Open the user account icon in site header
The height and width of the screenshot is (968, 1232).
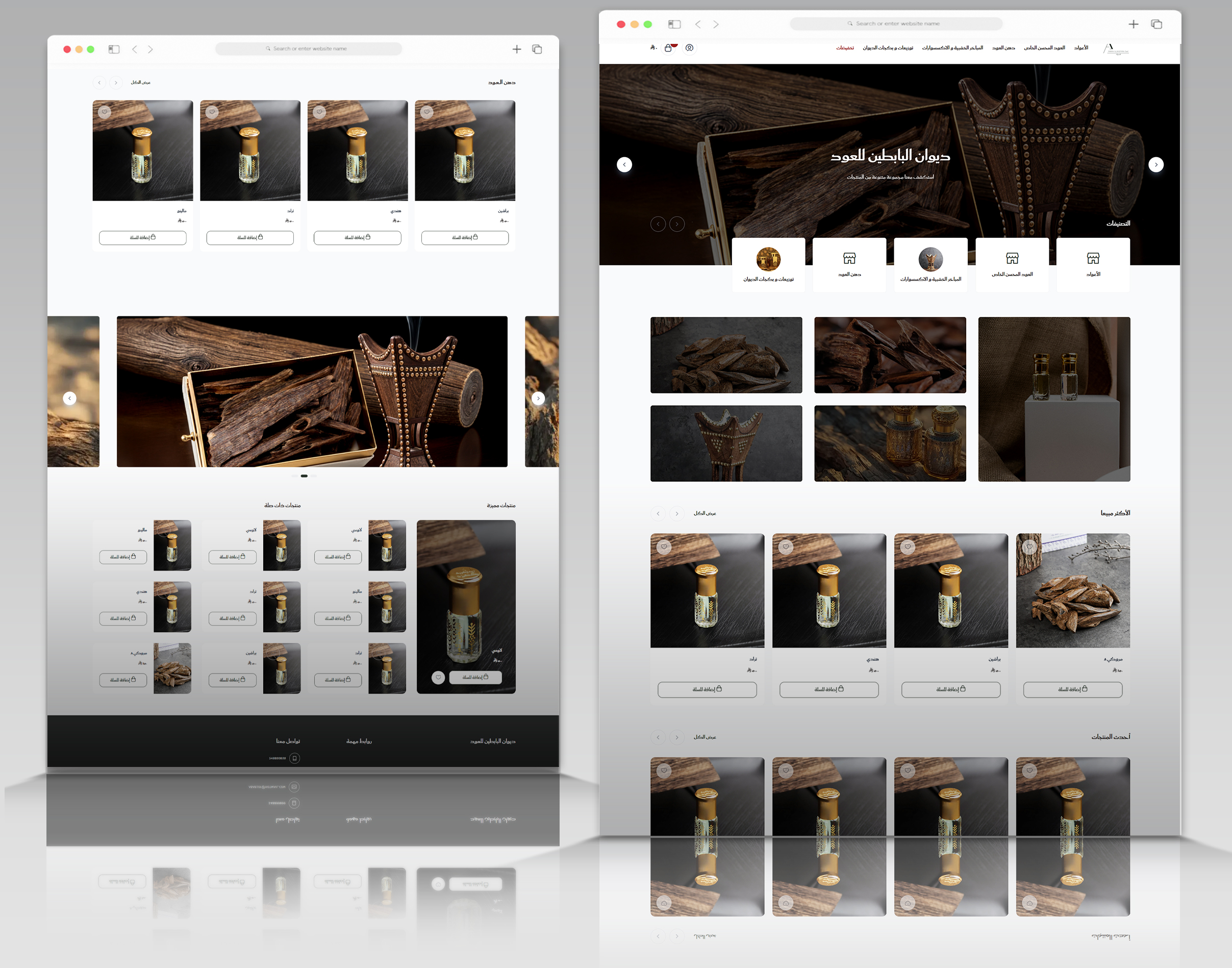point(689,48)
